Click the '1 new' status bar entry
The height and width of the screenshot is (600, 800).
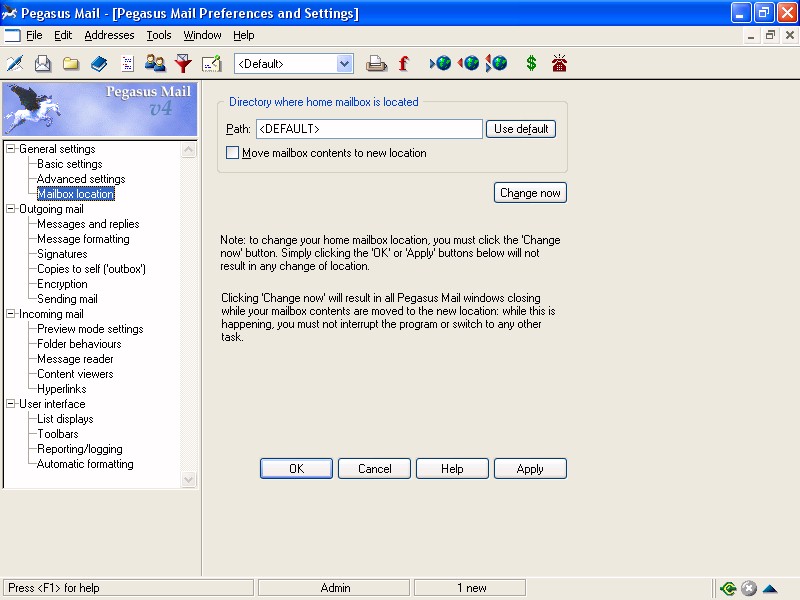(470, 588)
